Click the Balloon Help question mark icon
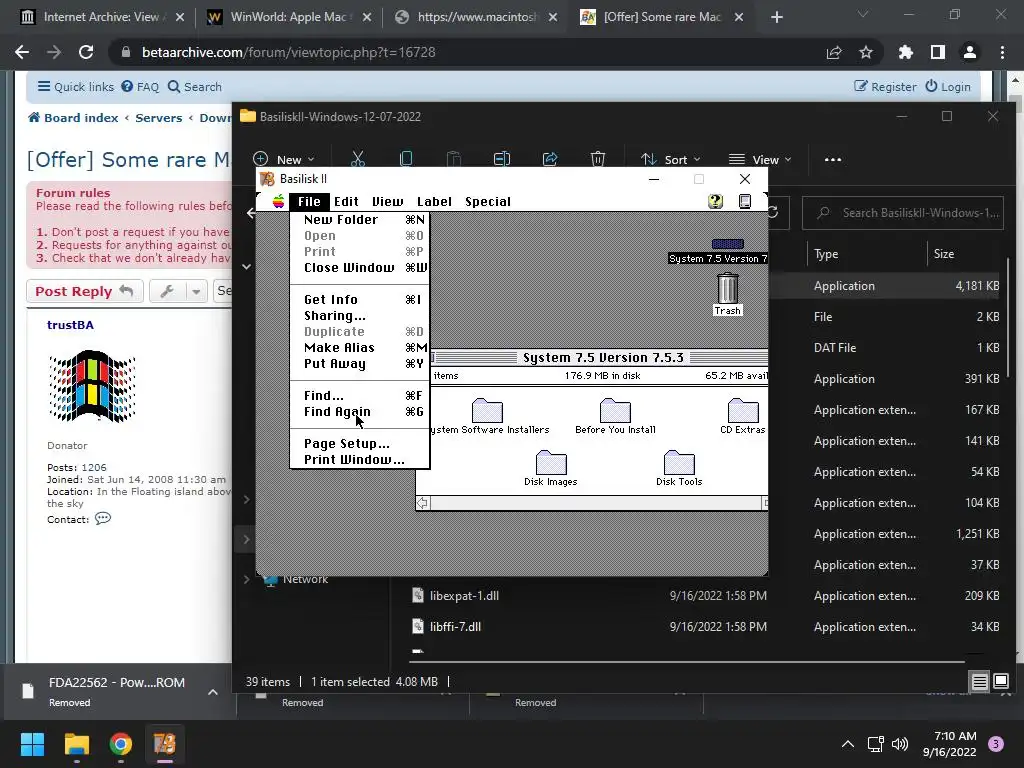This screenshot has width=1024, height=768. pos(715,201)
